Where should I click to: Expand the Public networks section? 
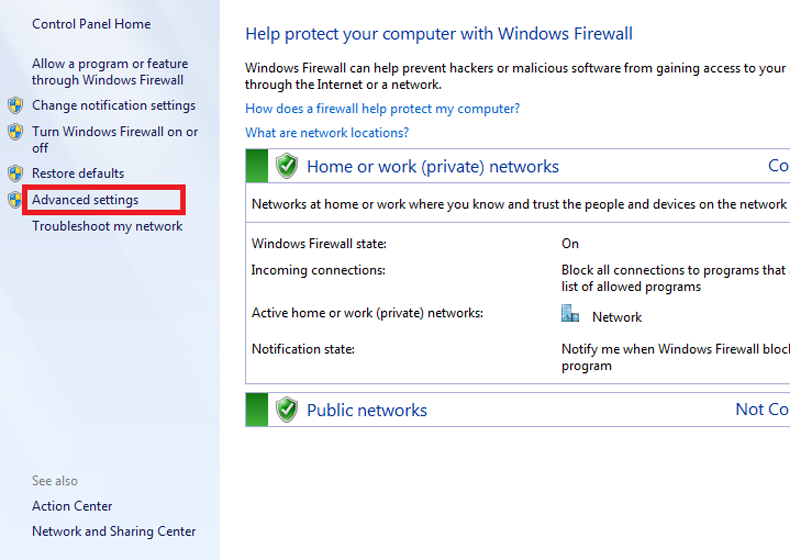pyautogui.click(x=366, y=410)
